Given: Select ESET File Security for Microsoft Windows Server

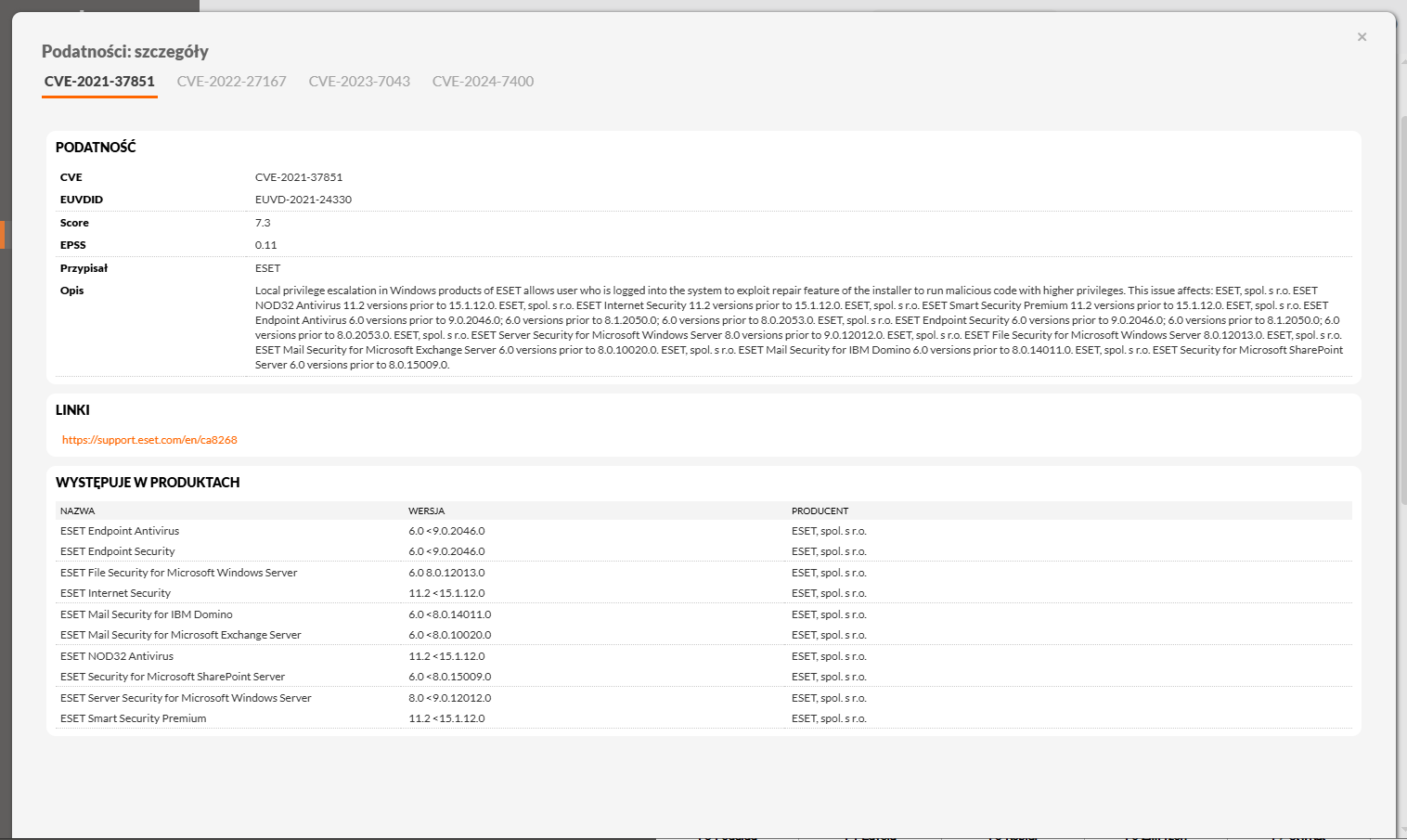Looking at the screenshot, I should (x=703, y=573).
